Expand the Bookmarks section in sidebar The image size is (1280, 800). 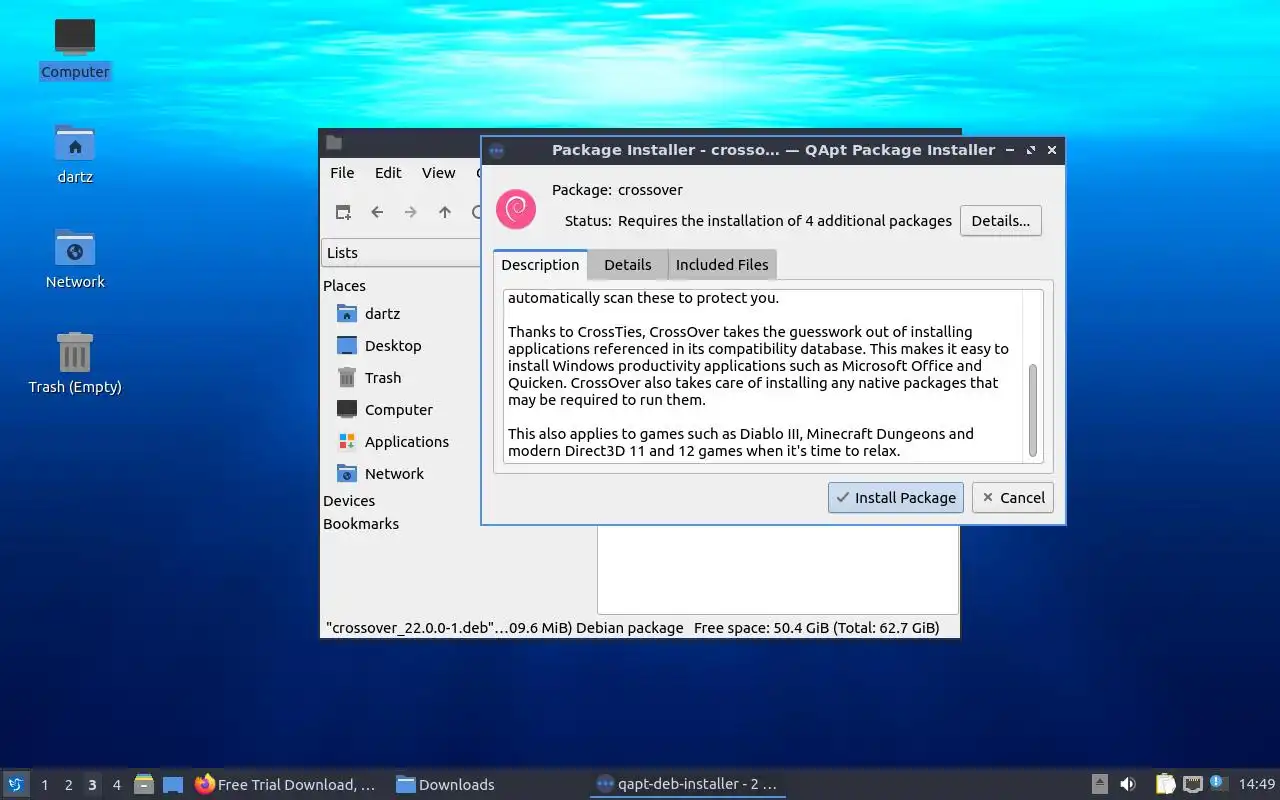point(361,524)
